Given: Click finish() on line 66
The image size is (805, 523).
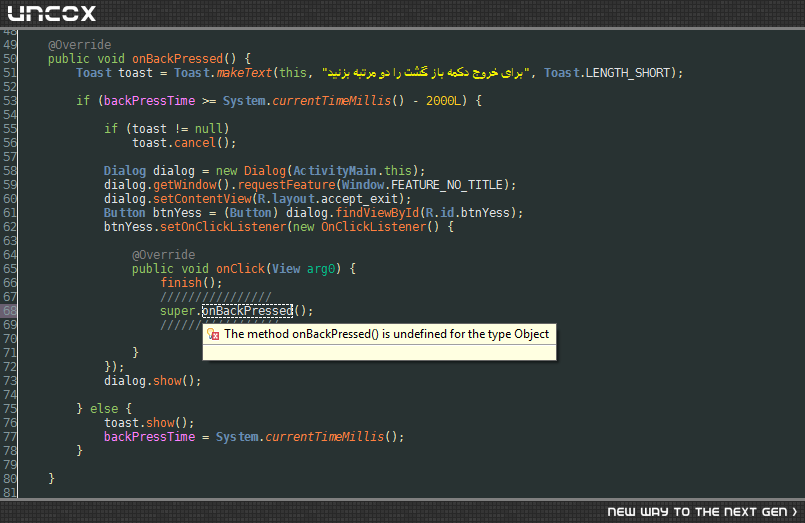Looking at the screenshot, I should pos(191,283).
